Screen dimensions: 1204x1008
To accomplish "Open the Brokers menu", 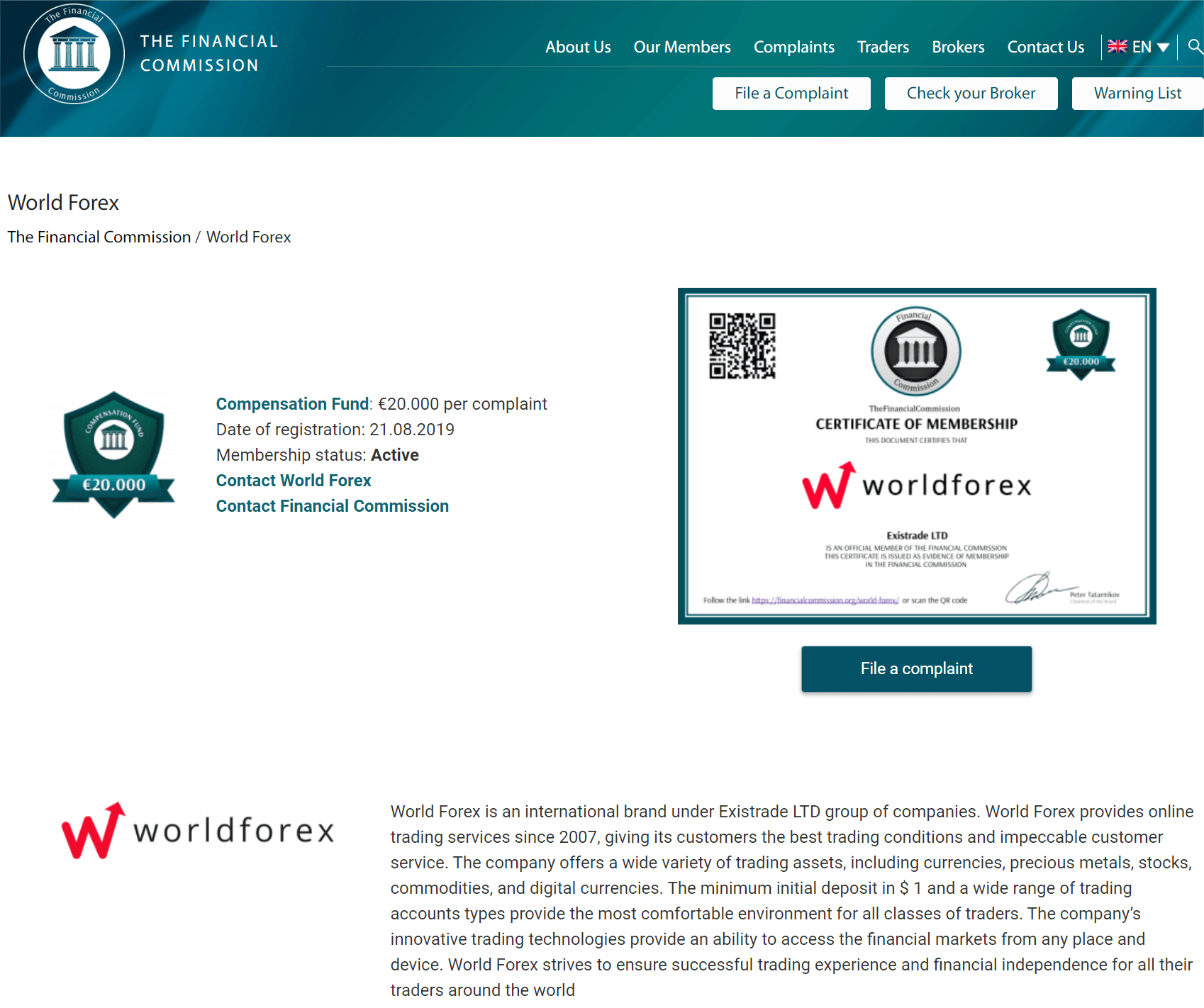I will (x=958, y=47).
